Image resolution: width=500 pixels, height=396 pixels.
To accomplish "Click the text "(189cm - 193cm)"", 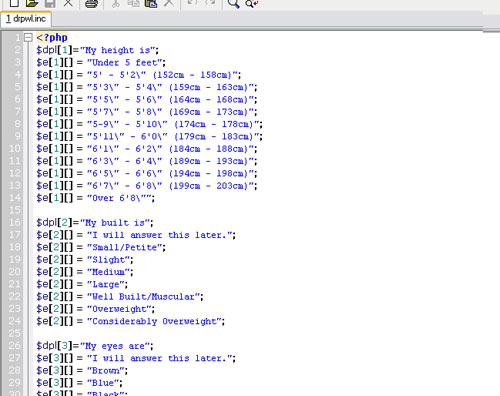I will pos(208,161).
